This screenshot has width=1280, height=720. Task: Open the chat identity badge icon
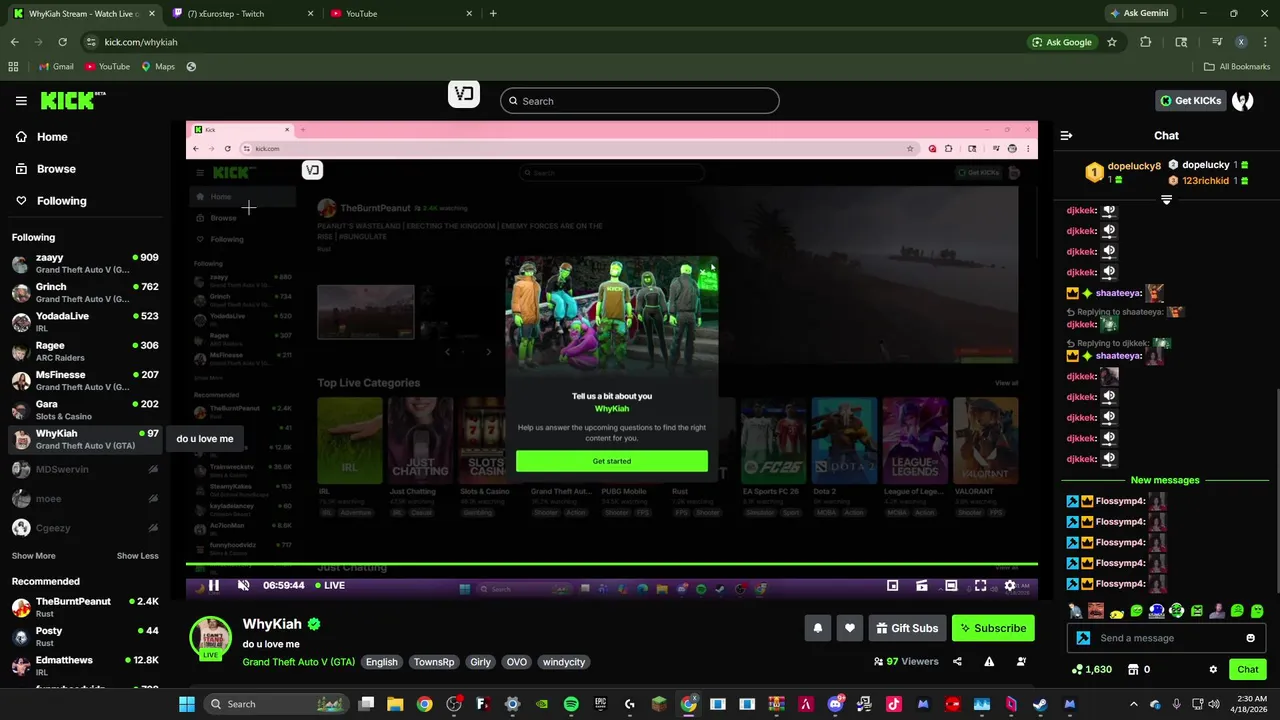click(1082, 638)
